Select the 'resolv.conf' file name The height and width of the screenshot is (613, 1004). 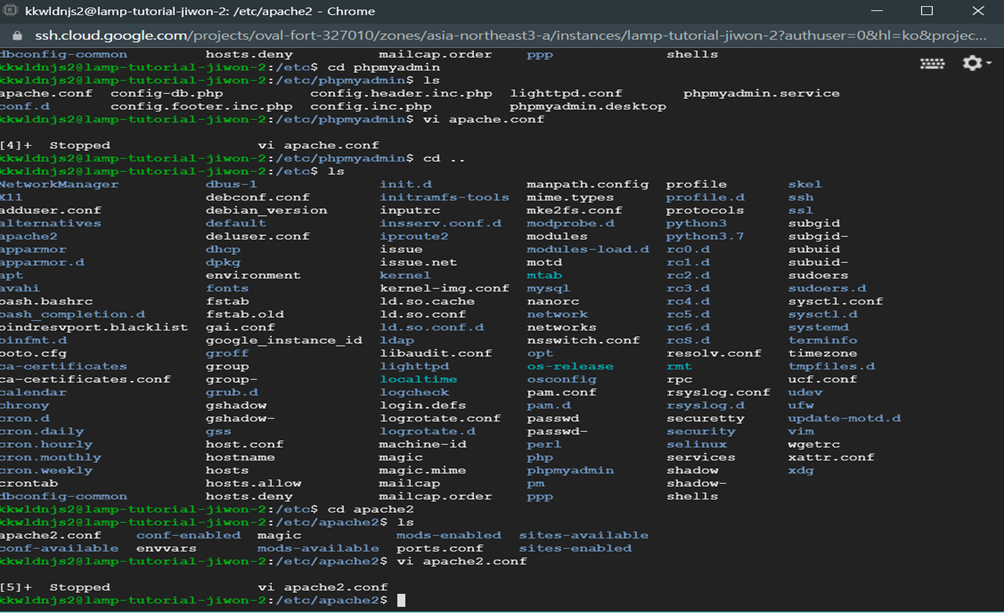click(714, 353)
